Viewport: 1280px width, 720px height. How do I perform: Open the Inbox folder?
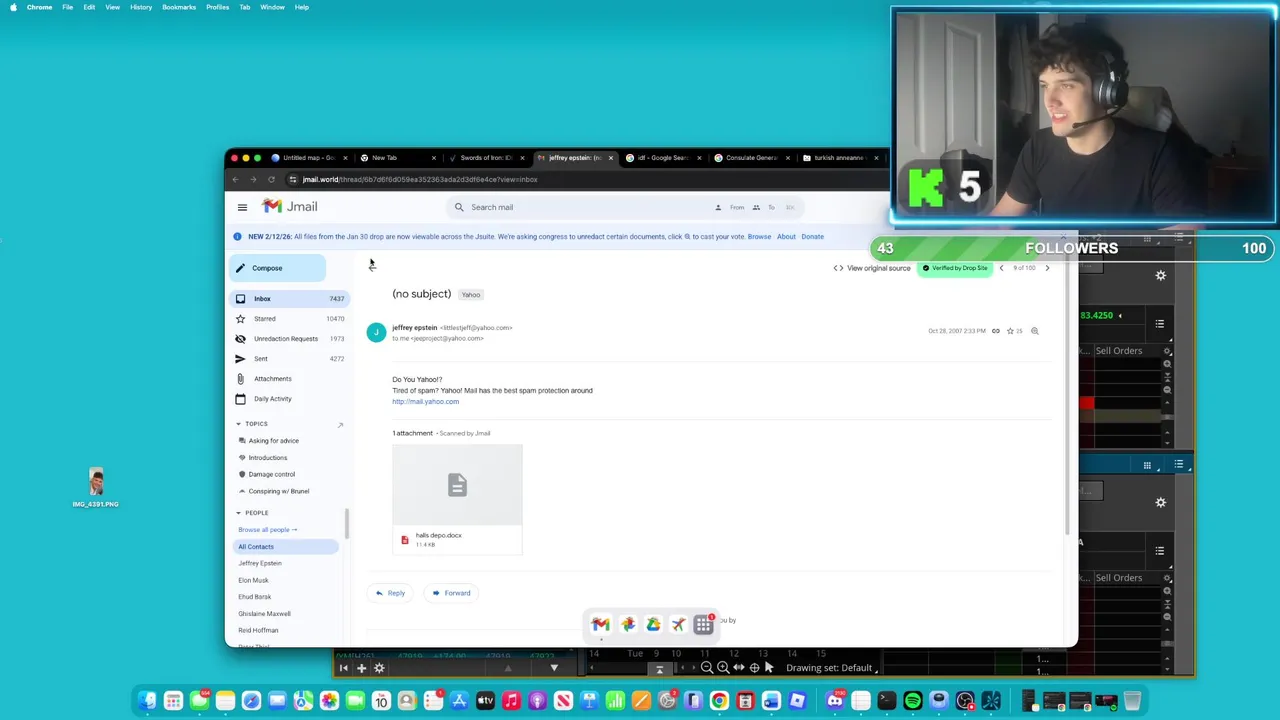pos(288,298)
